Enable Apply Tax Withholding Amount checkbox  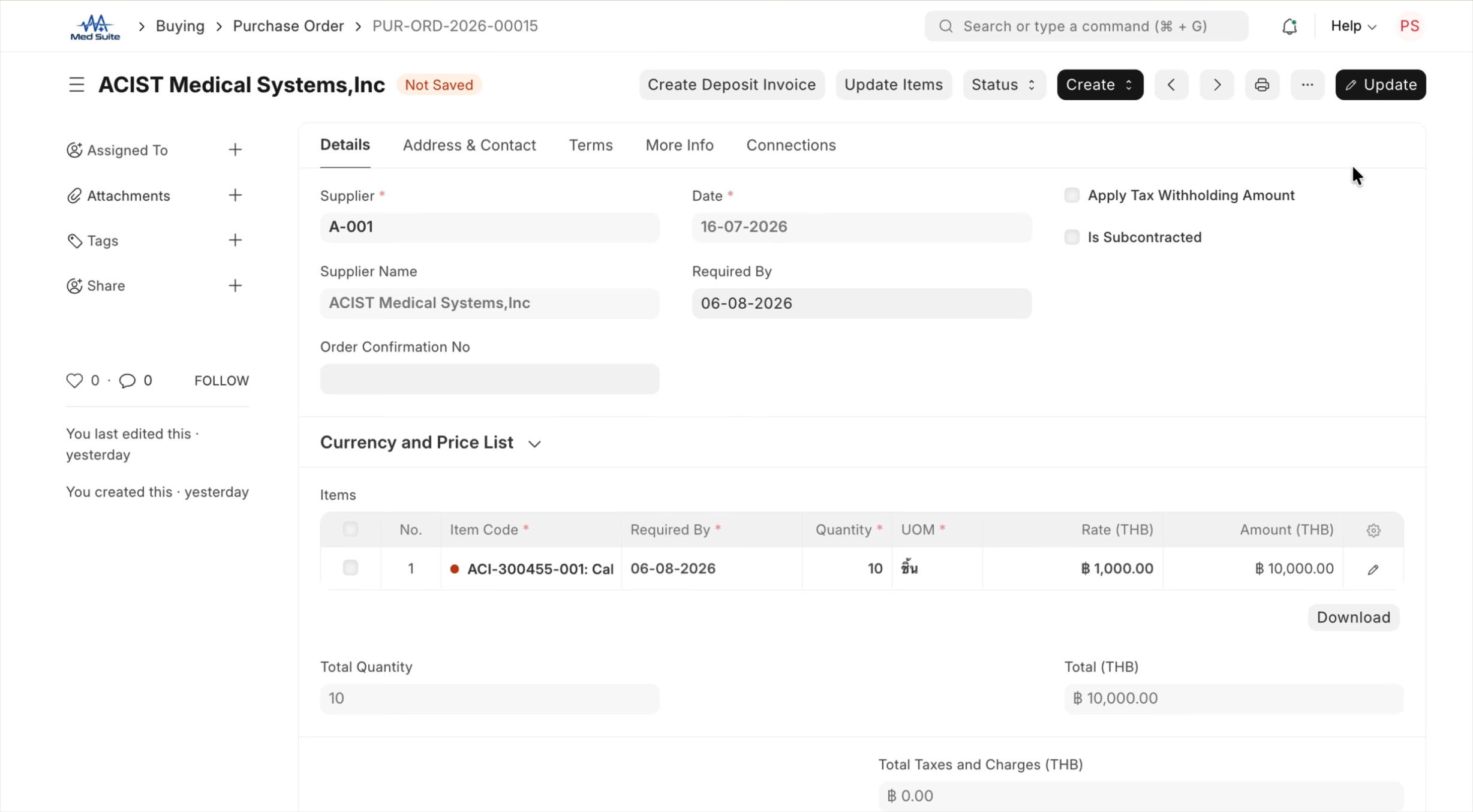pos(1072,196)
